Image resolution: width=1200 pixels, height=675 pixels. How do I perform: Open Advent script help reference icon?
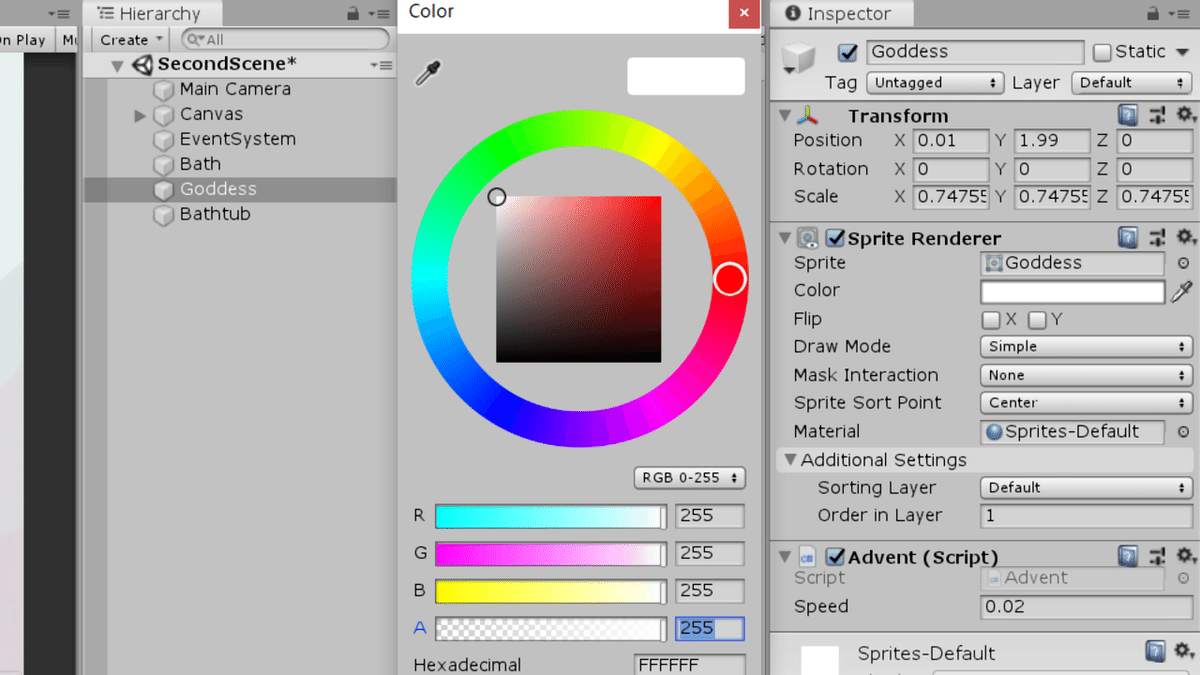coord(1128,557)
